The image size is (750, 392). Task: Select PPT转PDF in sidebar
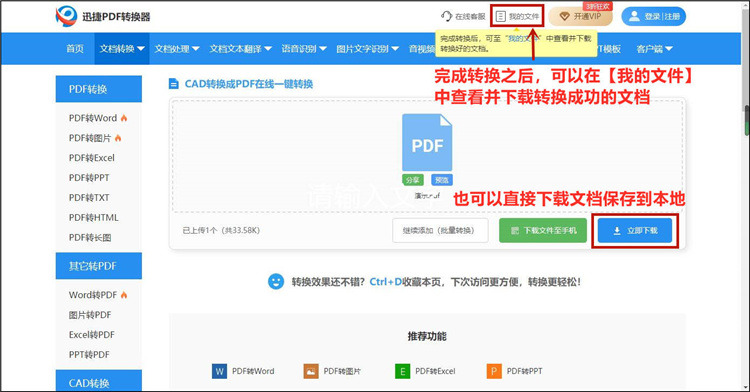point(89,355)
